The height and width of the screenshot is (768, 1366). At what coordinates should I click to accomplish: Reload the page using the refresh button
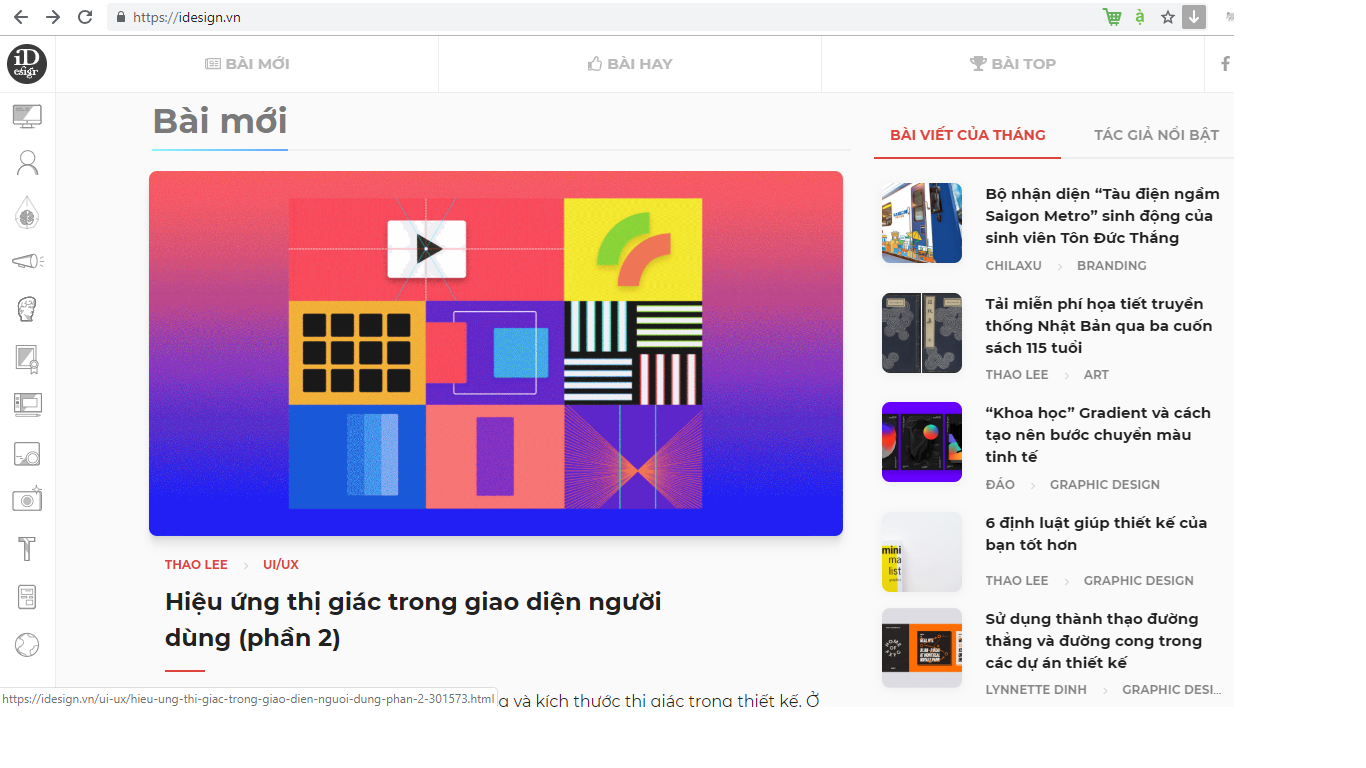(x=85, y=17)
